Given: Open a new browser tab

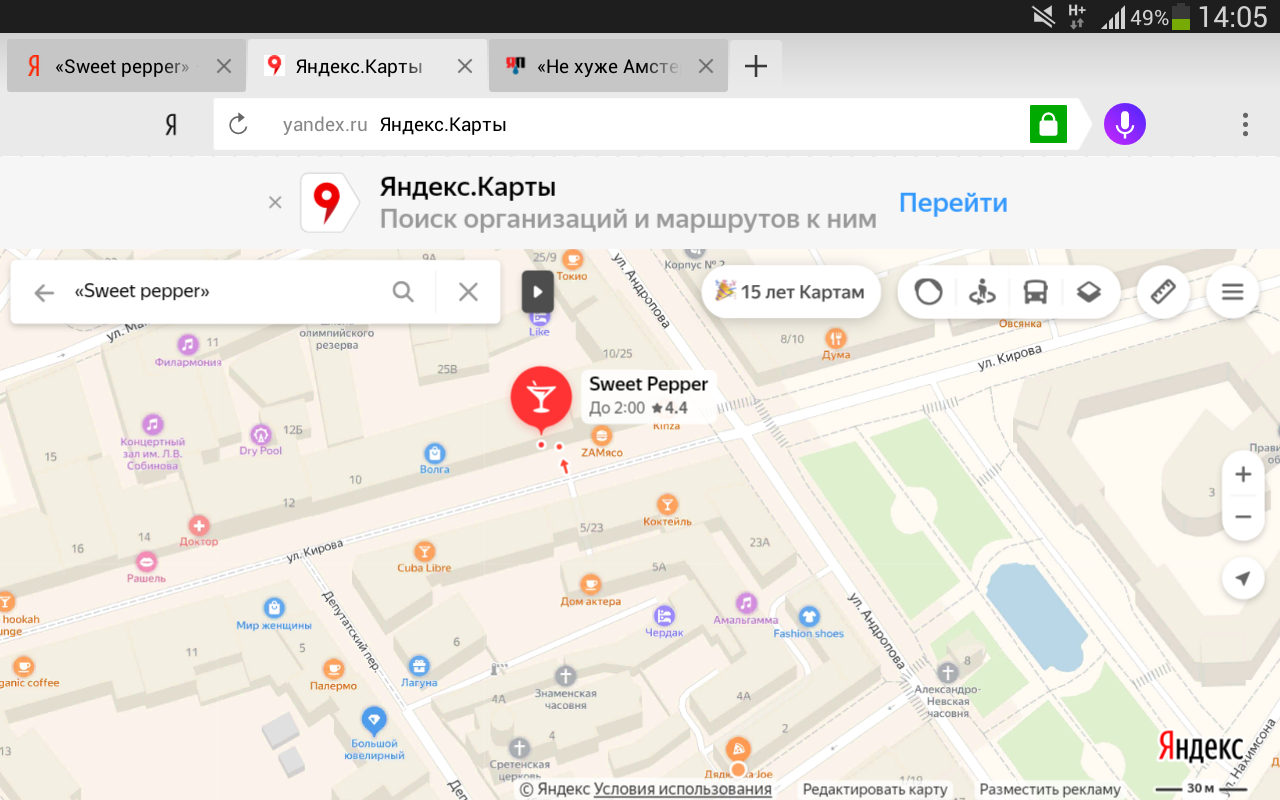Looking at the screenshot, I should tap(756, 67).
